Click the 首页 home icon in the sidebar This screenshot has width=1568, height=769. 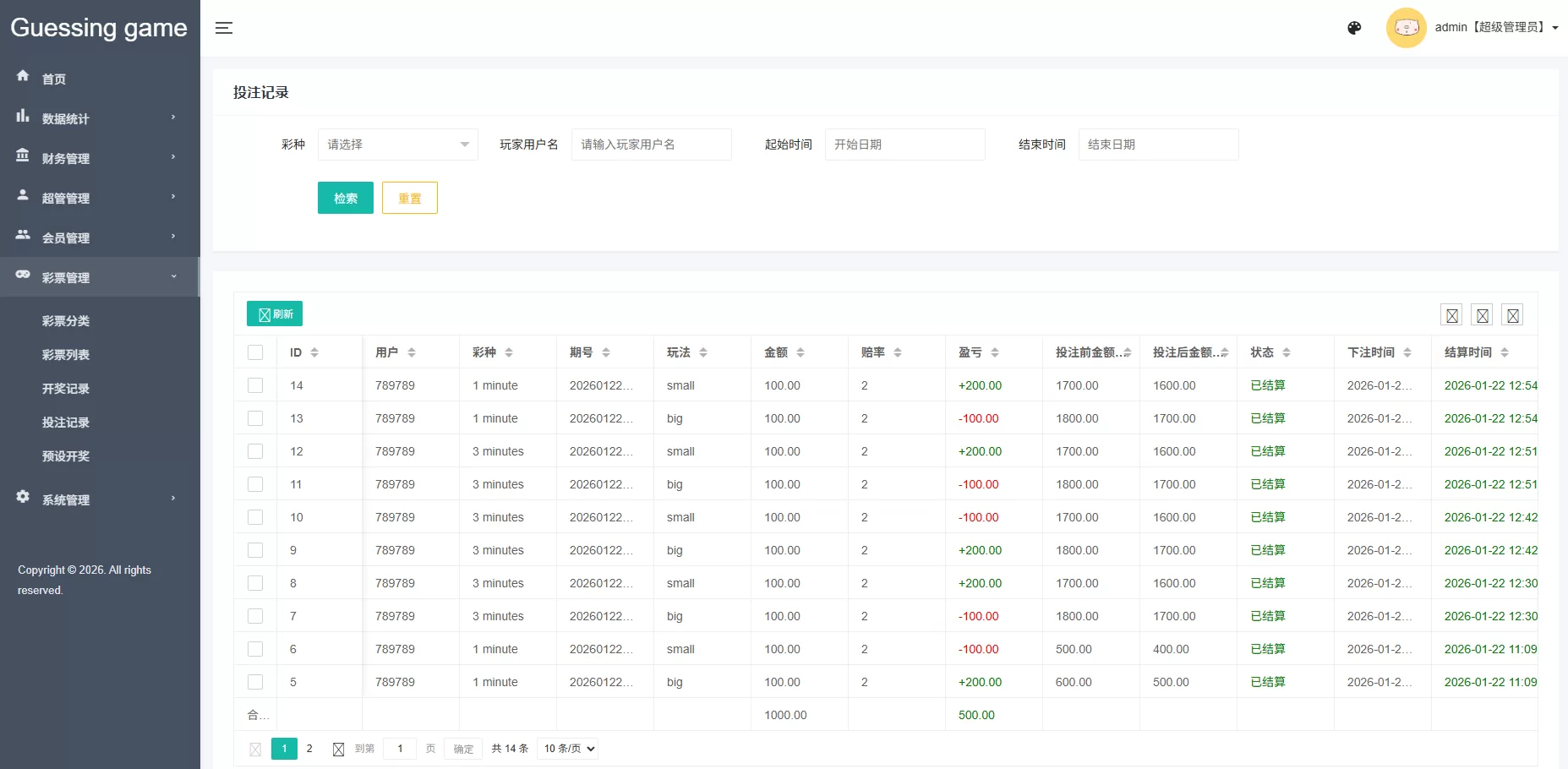pyautogui.click(x=23, y=78)
